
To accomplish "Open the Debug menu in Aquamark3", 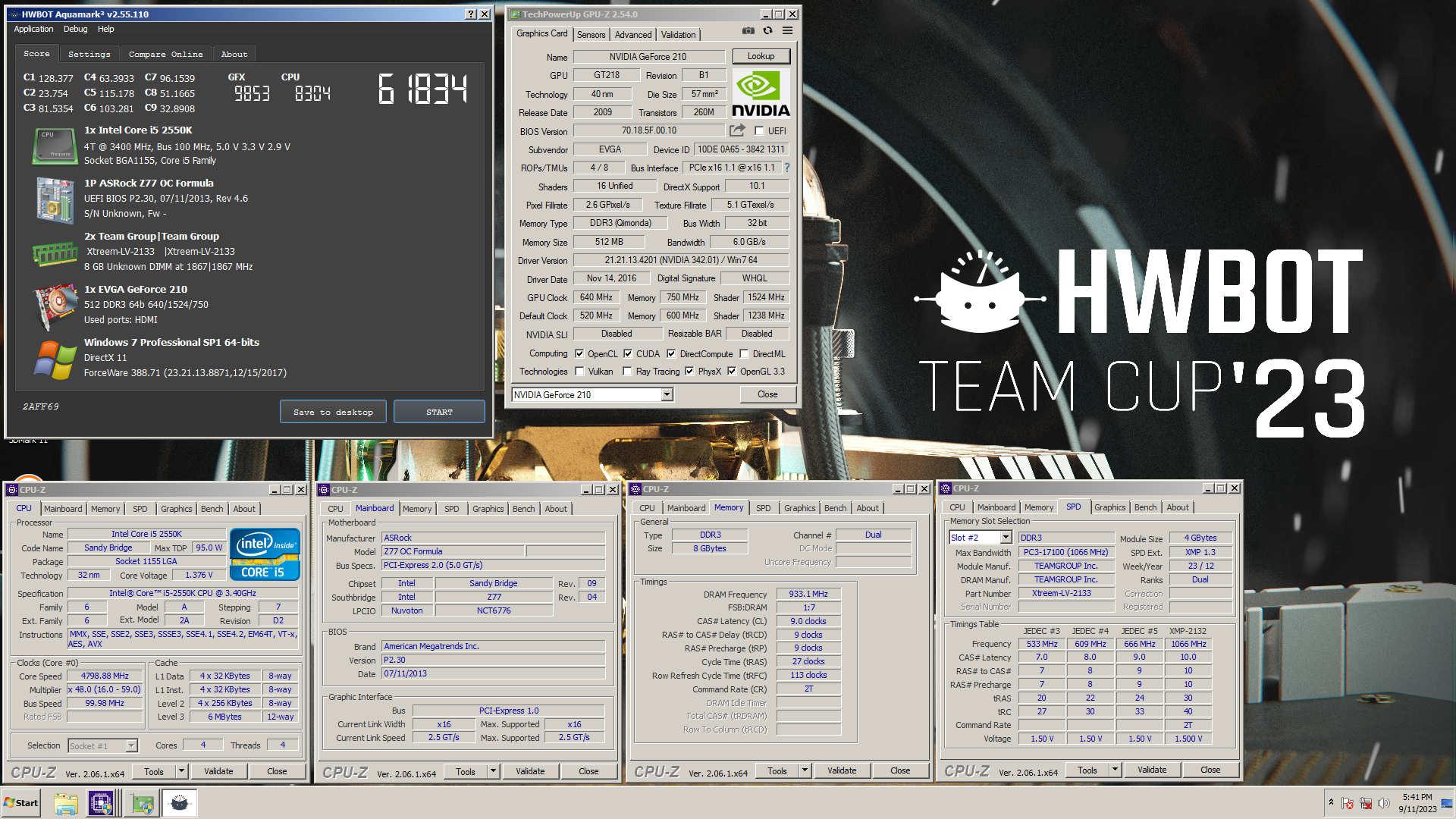I will coord(75,29).
